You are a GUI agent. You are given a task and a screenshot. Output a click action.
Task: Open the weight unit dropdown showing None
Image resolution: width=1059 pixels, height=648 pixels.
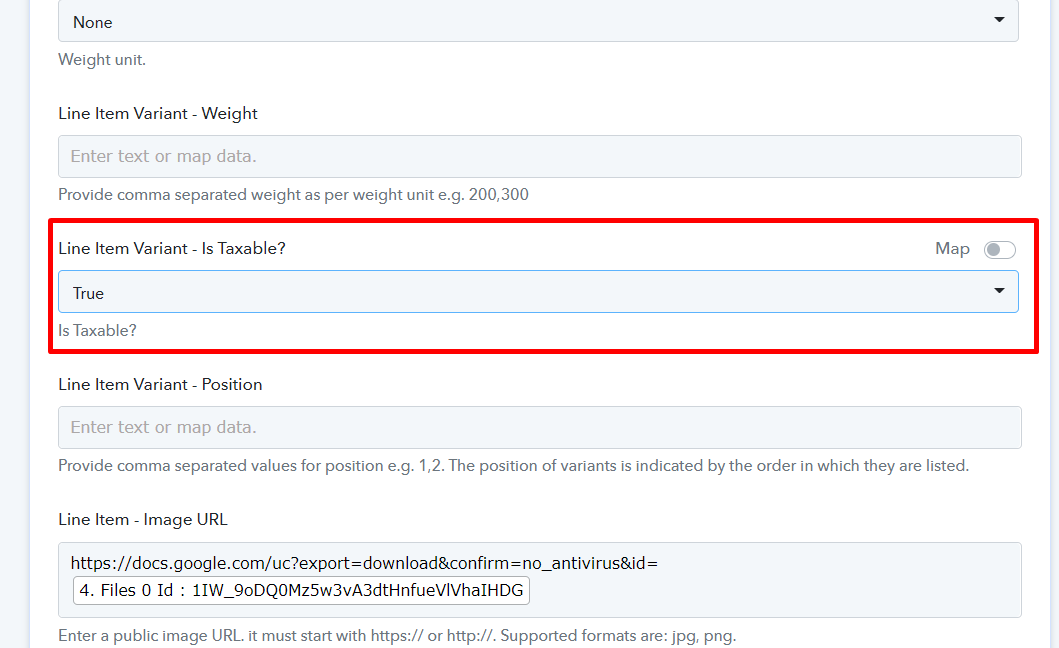(x=538, y=21)
